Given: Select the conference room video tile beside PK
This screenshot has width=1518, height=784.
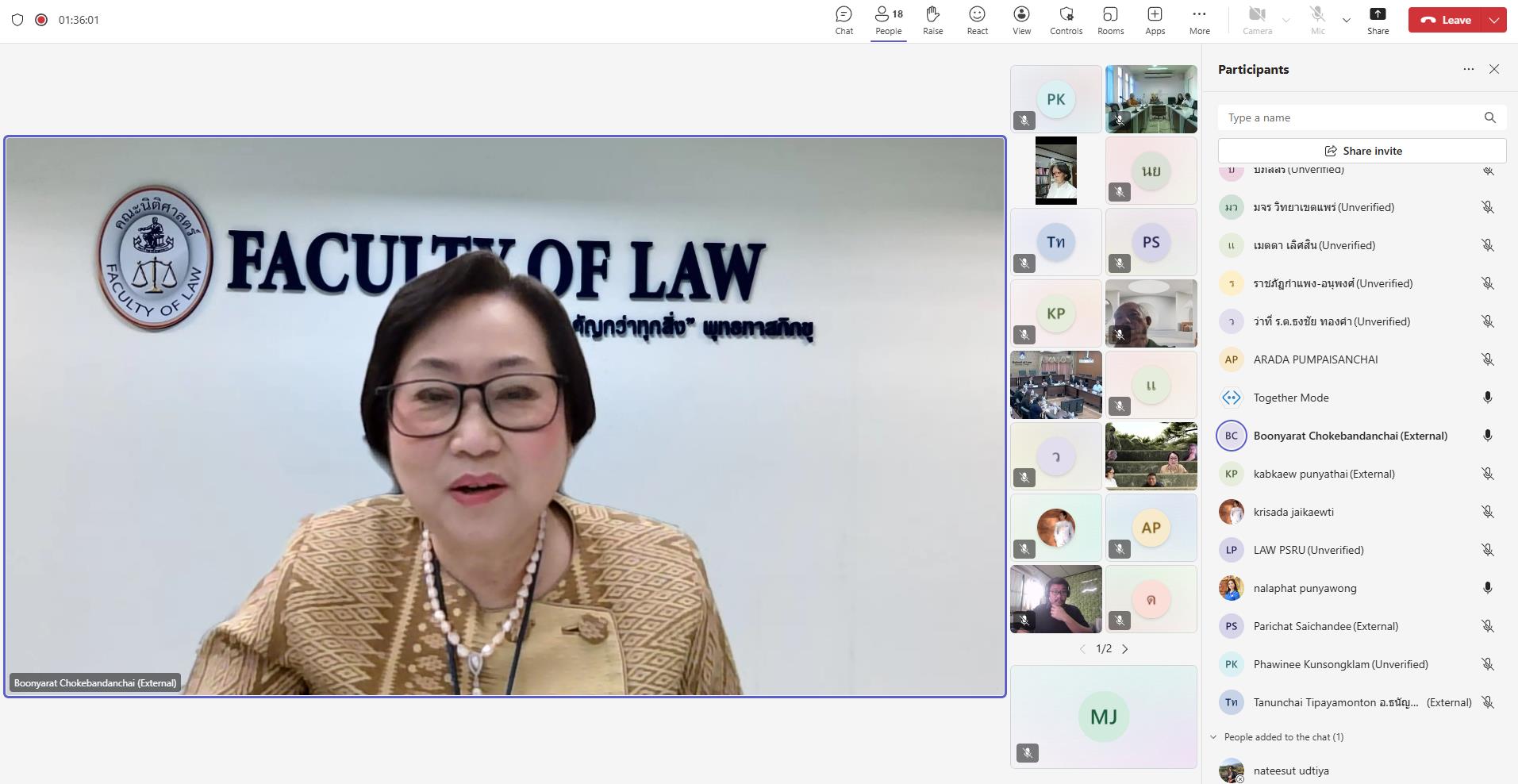Looking at the screenshot, I should [x=1151, y=99].
